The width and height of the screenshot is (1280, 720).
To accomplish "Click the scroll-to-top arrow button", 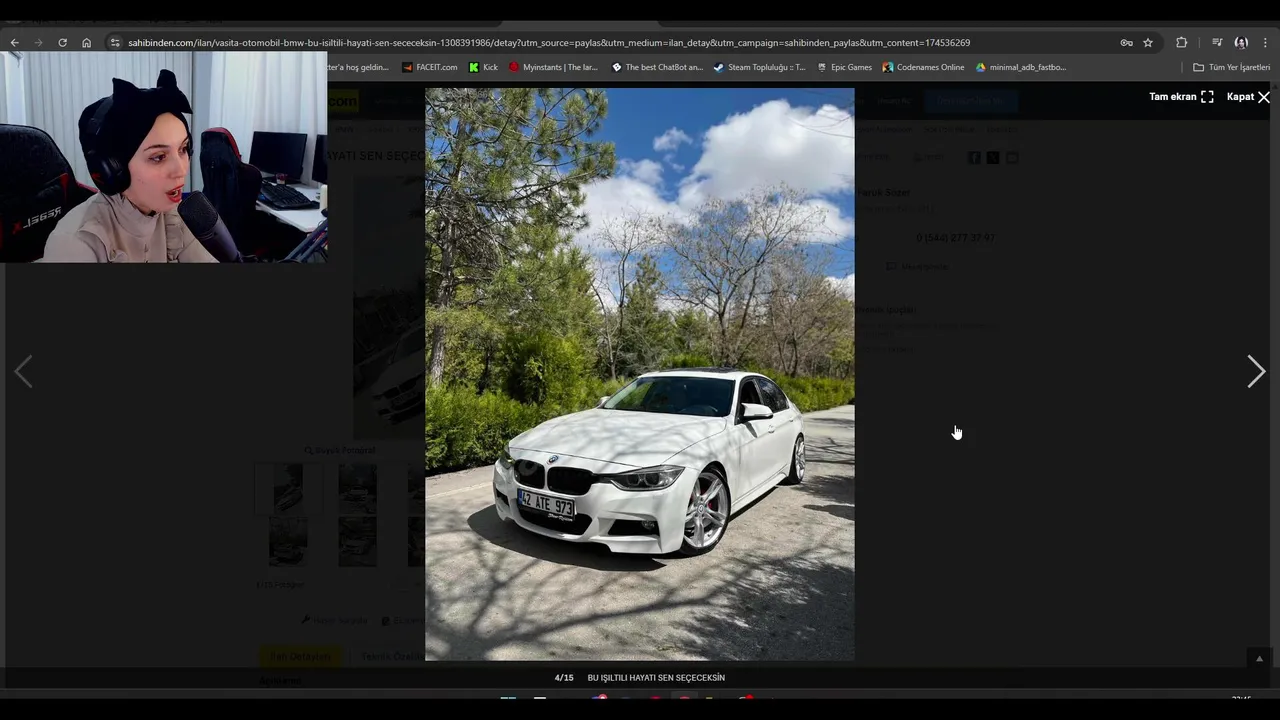I will 1259,658.
